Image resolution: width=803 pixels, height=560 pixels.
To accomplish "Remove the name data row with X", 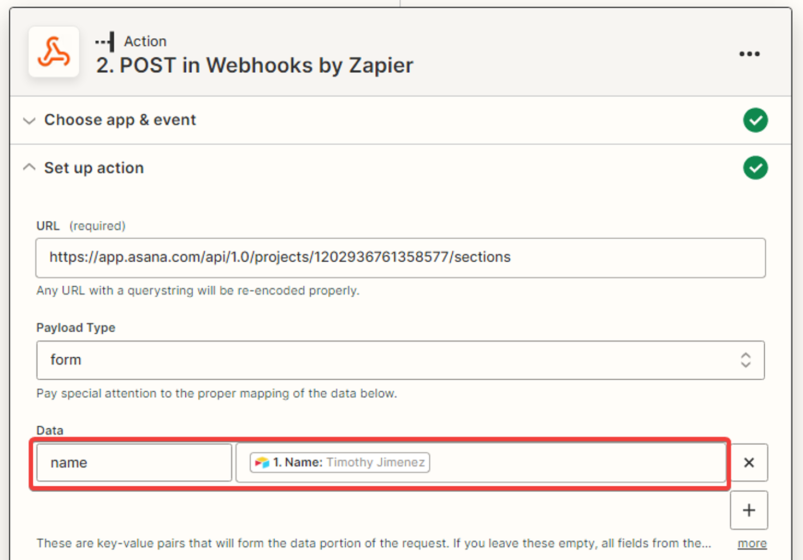I will tap(749, 463).
